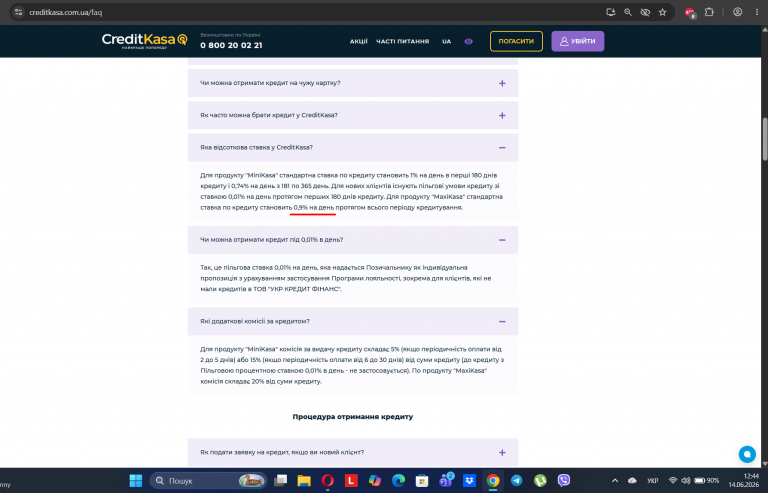
Task: Bookmark this page with the star icon
Action: [662, 12]
